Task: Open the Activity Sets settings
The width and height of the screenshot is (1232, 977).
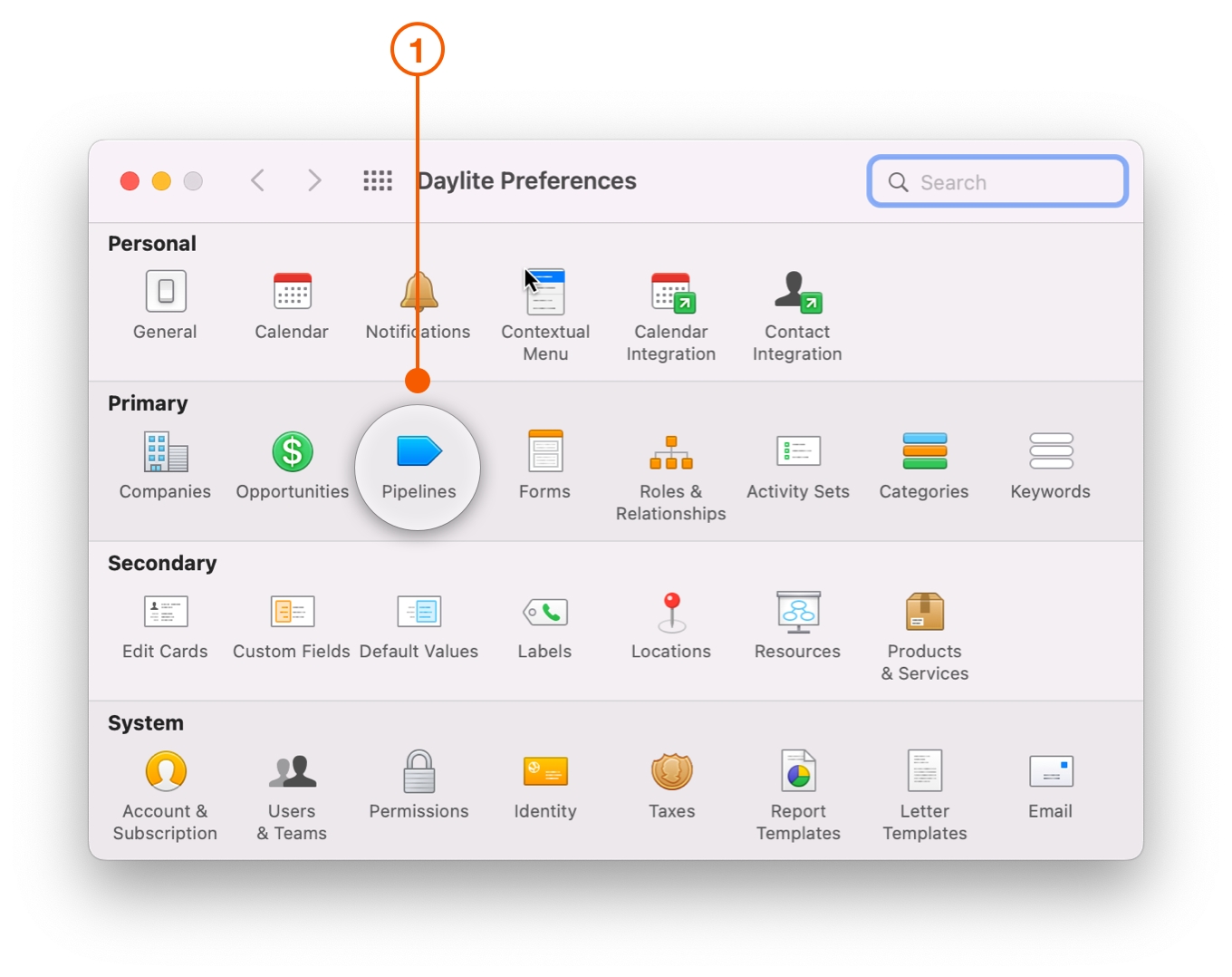Action: point(798,464)
